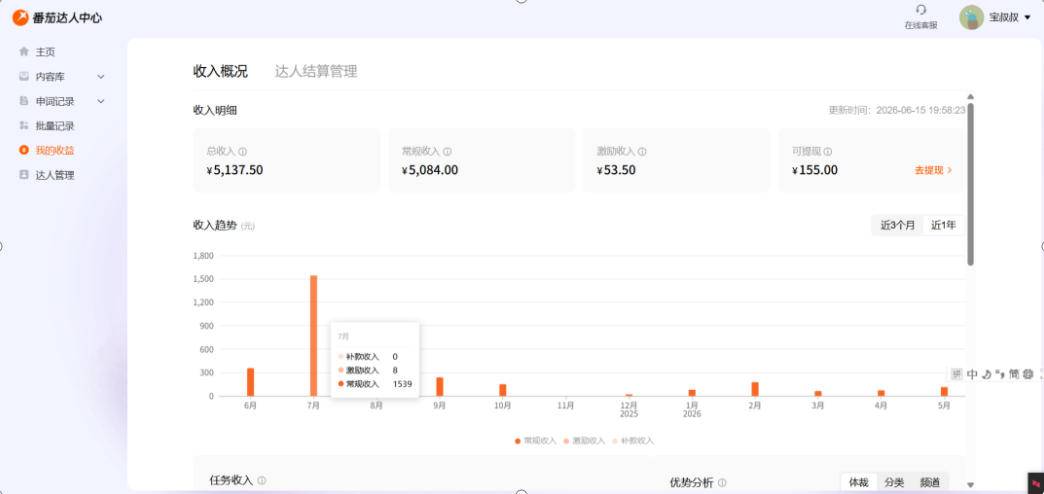
Task: Toggle 激励收入 legend series below chart
Action: pyautogui.click(x=584, y=441)
